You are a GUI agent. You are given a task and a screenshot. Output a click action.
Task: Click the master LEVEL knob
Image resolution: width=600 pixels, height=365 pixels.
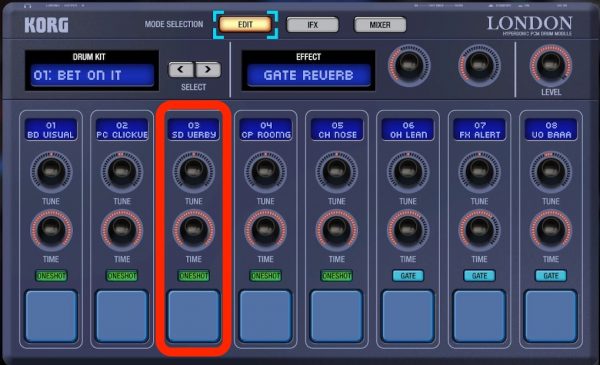tap(551, 65)
